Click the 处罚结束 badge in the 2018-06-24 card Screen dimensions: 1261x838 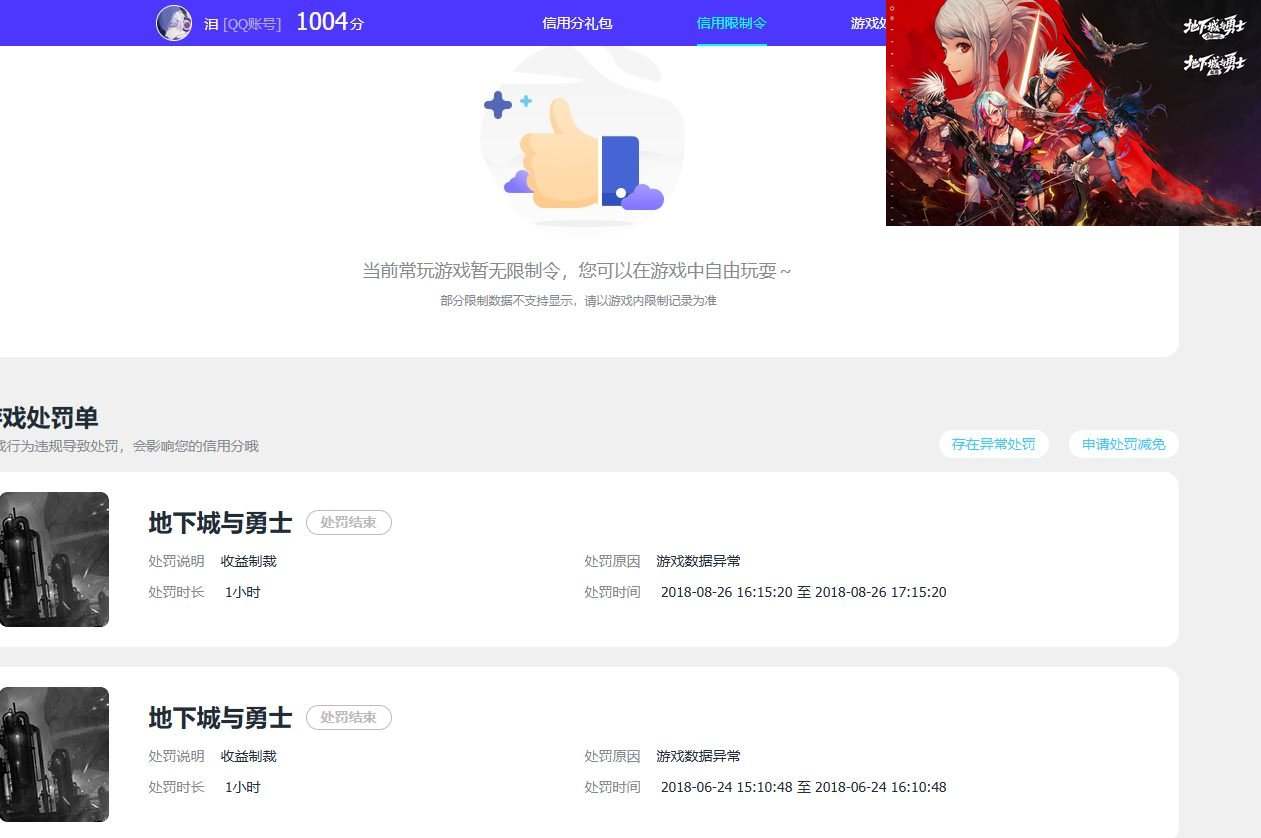point(349,717)
